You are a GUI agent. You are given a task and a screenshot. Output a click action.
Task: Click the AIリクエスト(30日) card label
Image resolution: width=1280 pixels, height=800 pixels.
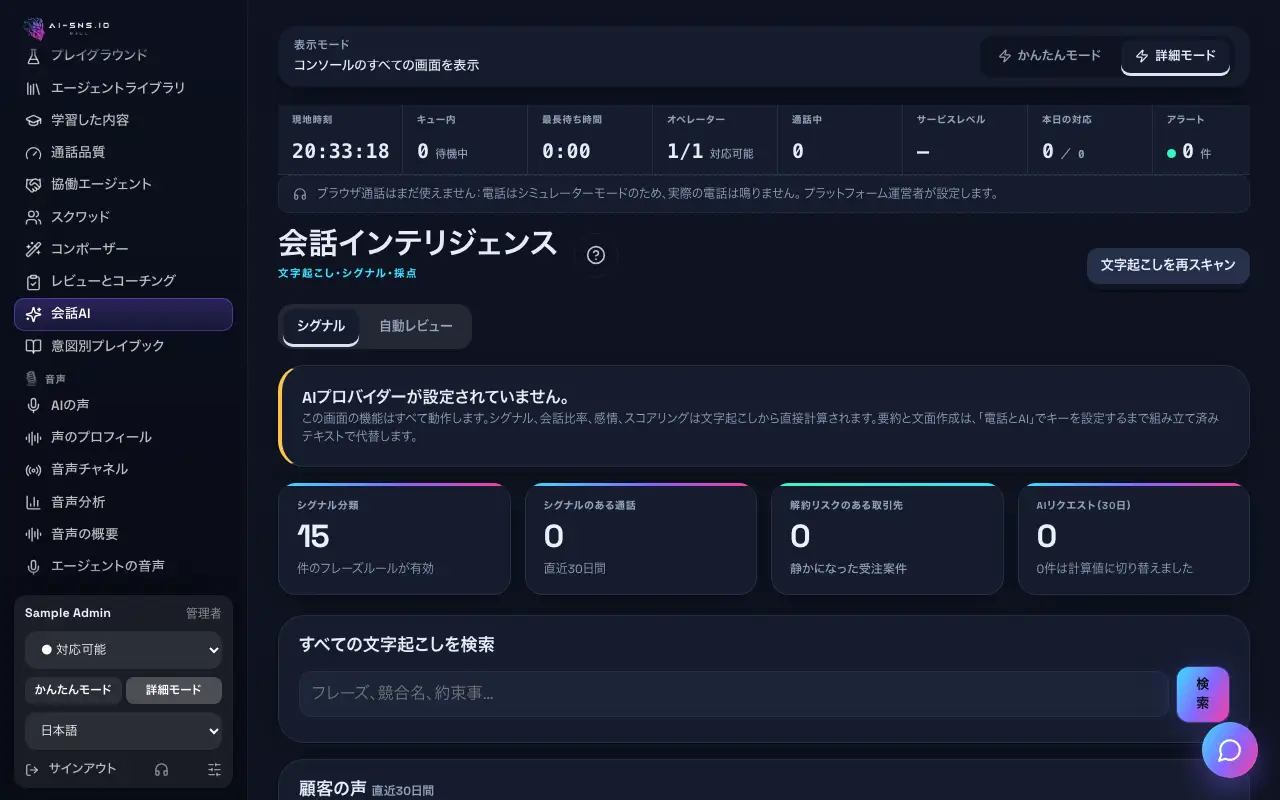pos(1084,506)
